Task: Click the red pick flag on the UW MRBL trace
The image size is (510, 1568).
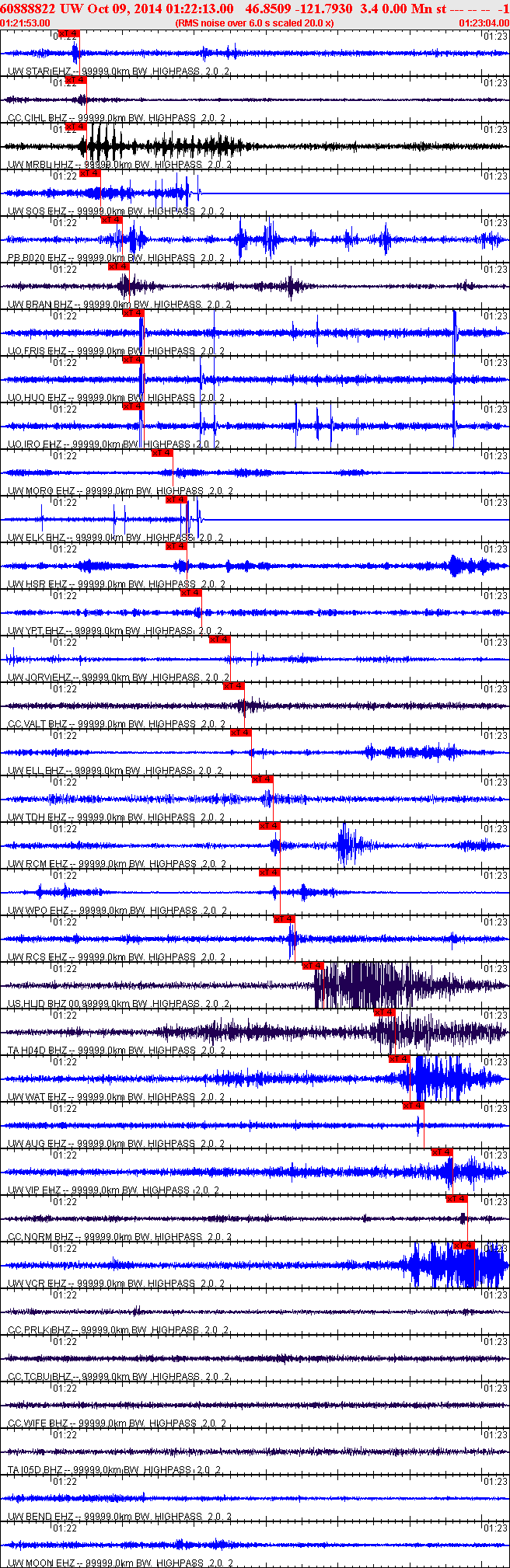Action: (x=76, y=127)
